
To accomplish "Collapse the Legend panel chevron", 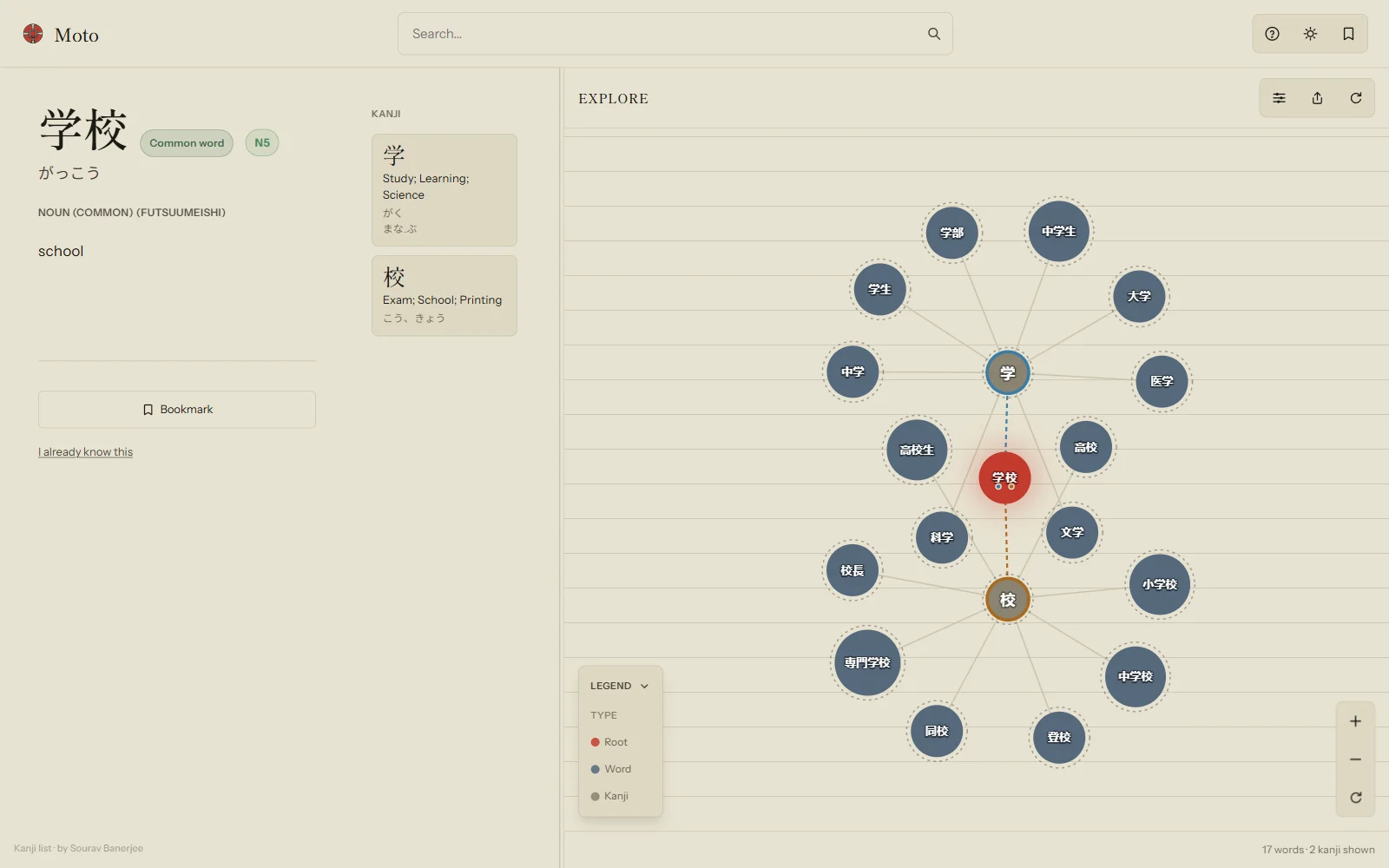I will pyautogui.click(x=644, y=686).
